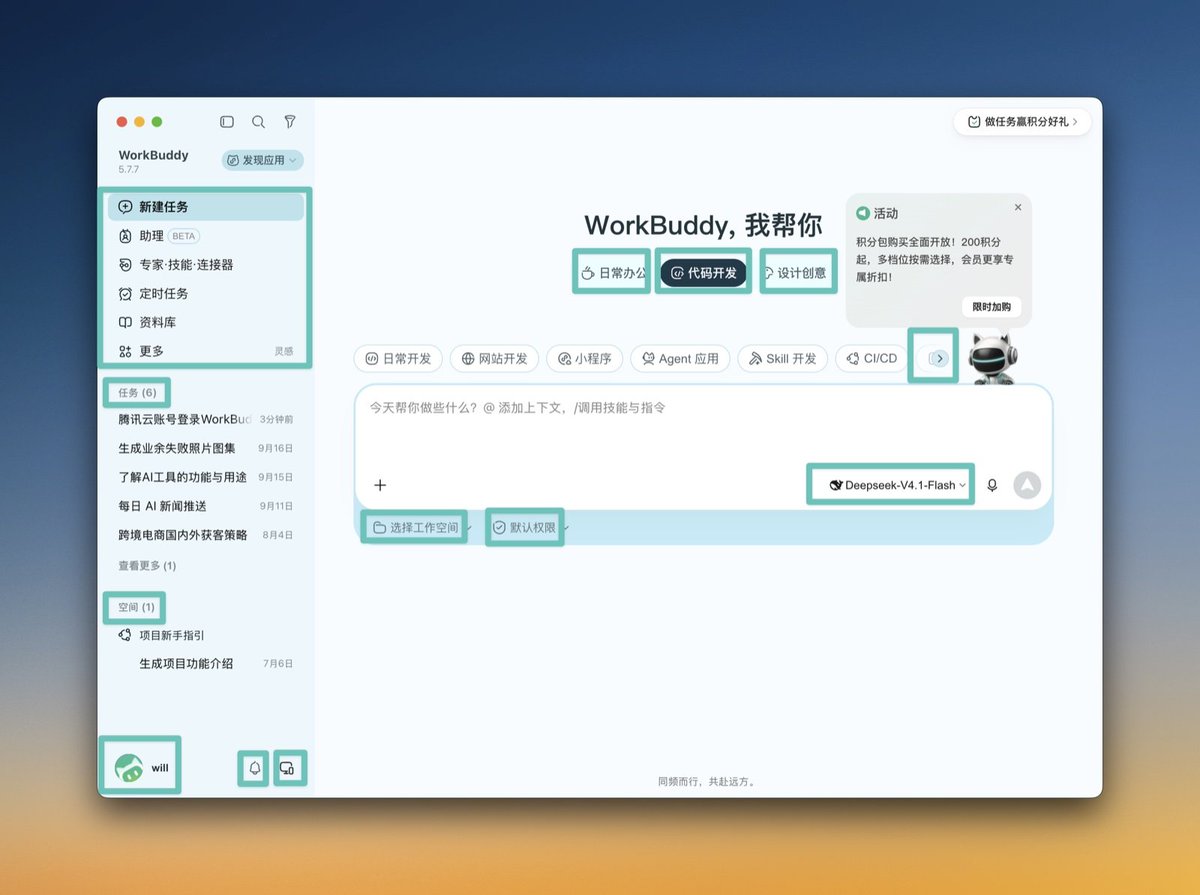
Task: Collapse the 任务 (6) section header
Action: tap(137, 392)
